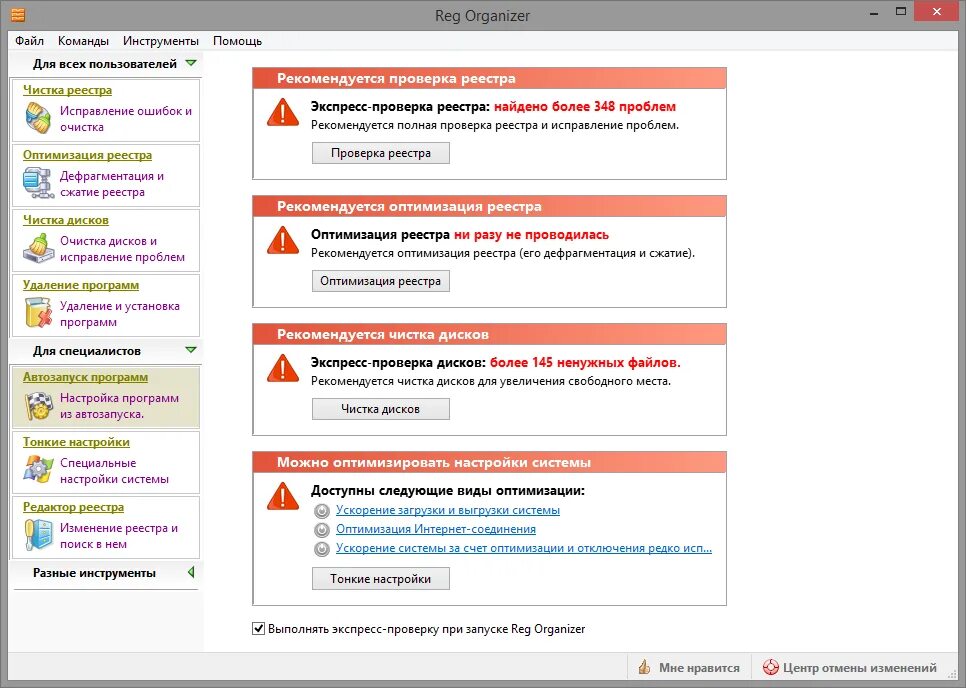
Task: Open Удаление программ sidebar link
Action: (81, 285)
